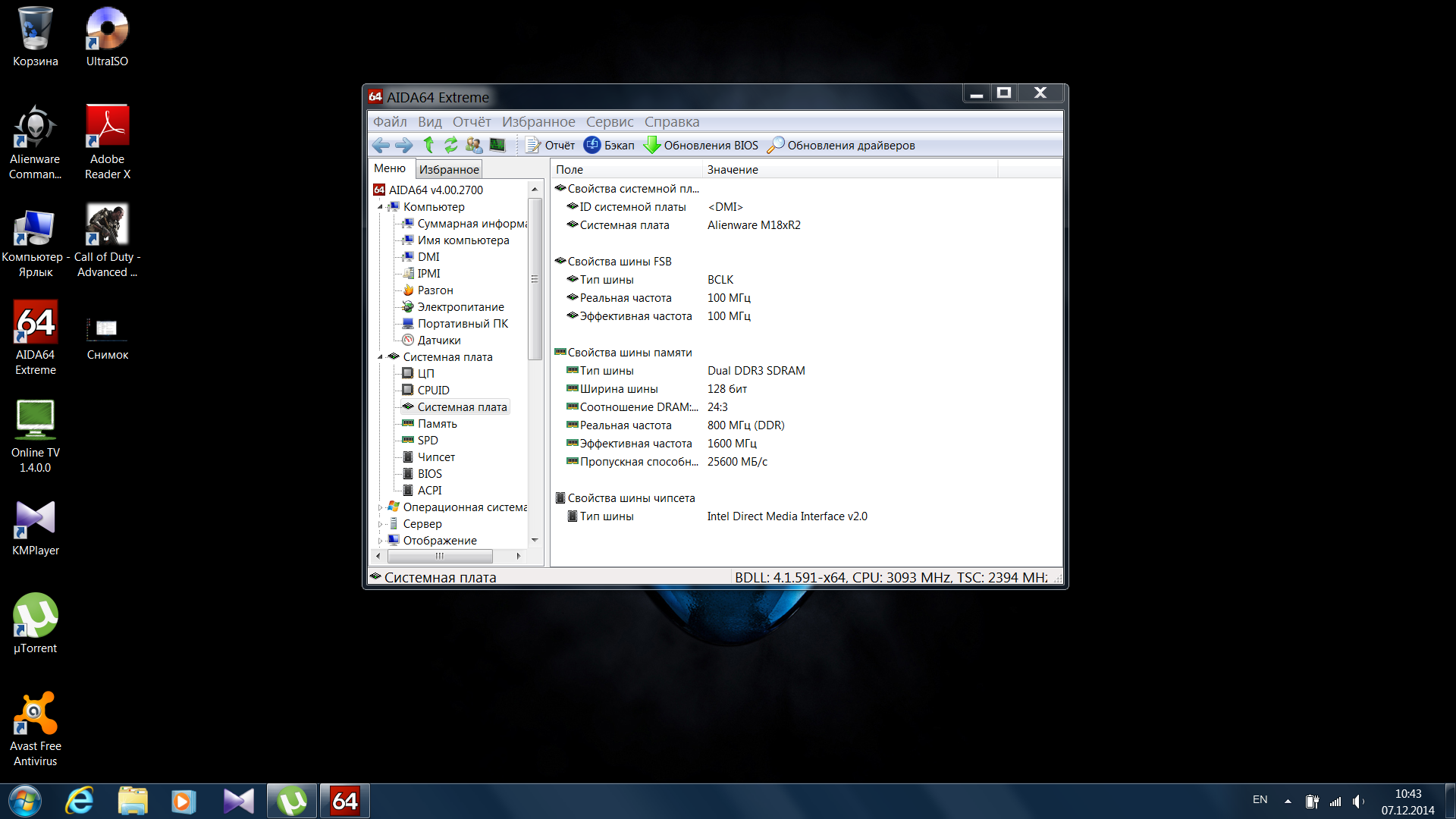Collapse the Системная плата tree node
The image size is (1456, 819).
click(x=380, y=357)
